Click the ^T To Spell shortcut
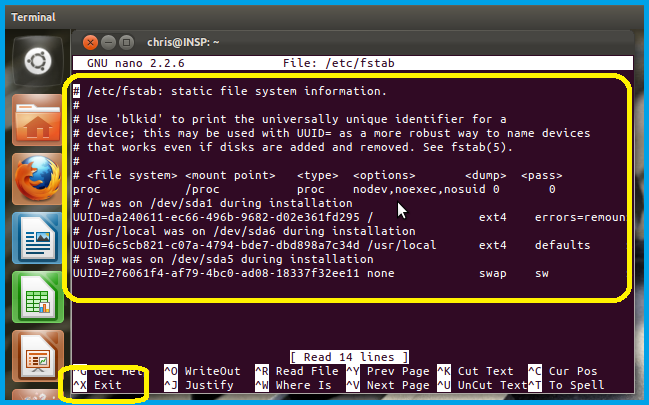This screenshot has width=649, height=405. point(566,385)
